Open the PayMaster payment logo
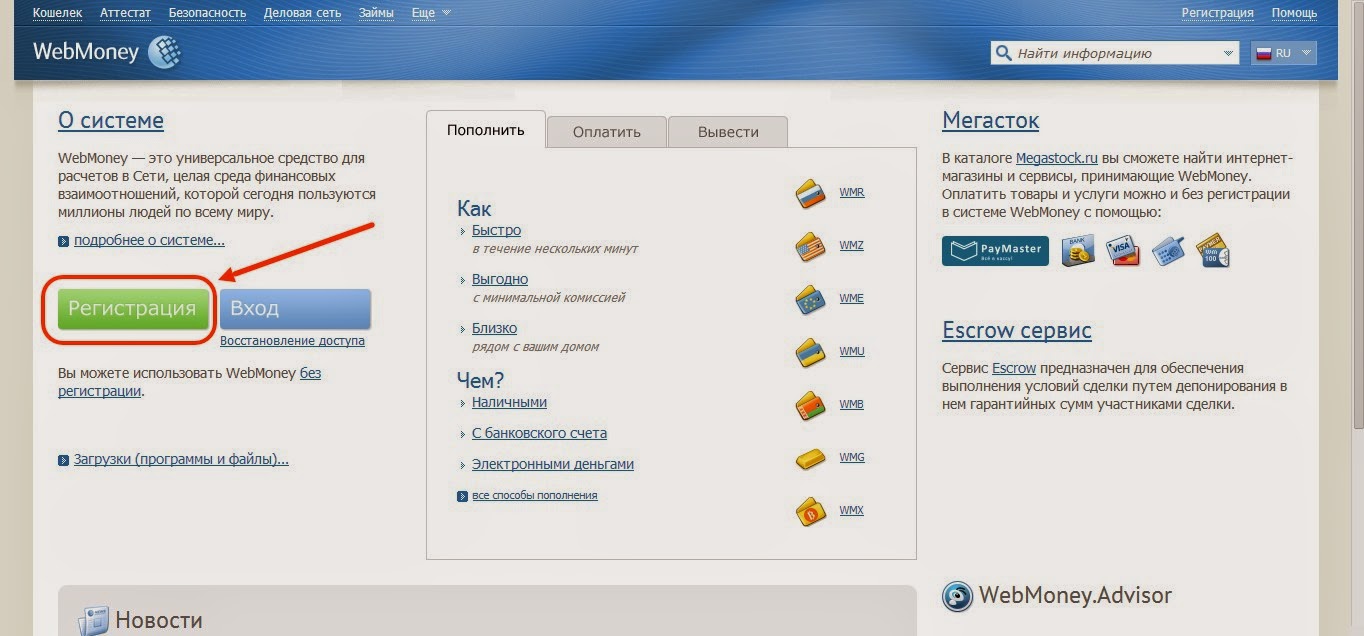The image size is (1364, 636). (x=995, y=250)
